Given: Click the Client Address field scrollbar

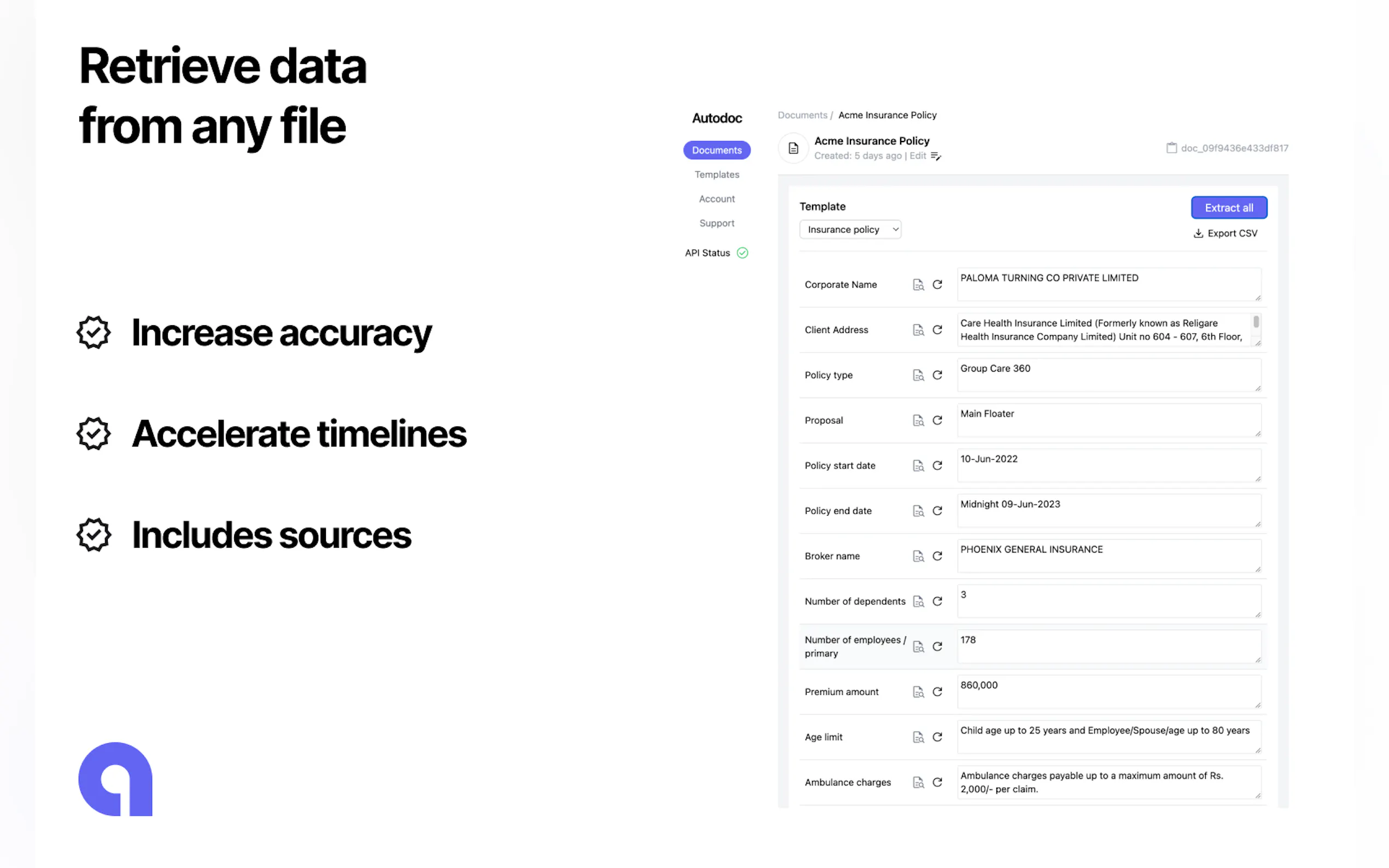Looking at the screenshot, I should pos(1256,322).
